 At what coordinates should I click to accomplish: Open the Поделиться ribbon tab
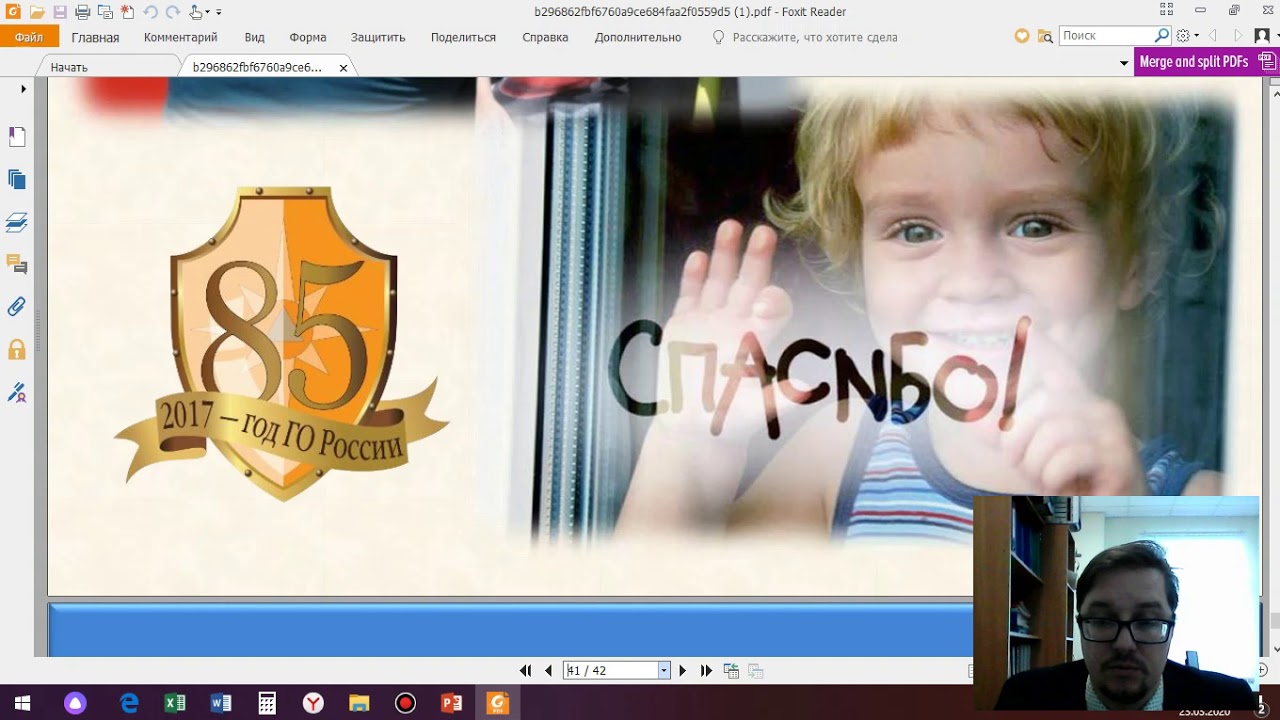(463, 37)
